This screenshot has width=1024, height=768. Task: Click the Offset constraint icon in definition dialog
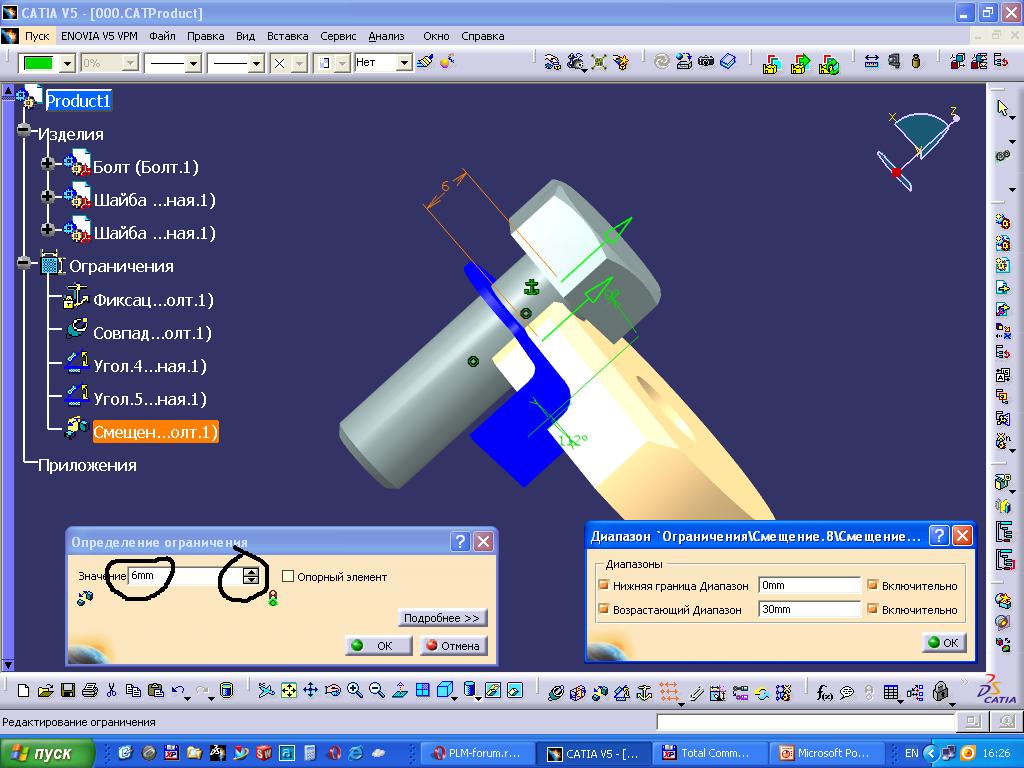click(85, 598)
